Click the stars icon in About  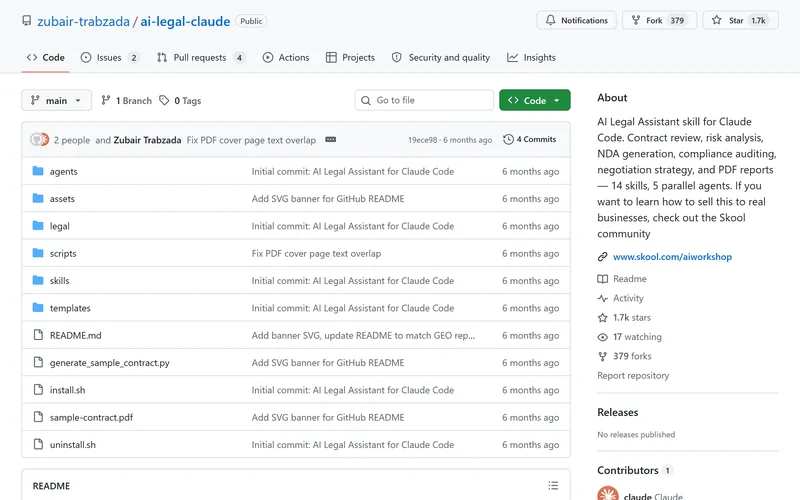(603, 317)
